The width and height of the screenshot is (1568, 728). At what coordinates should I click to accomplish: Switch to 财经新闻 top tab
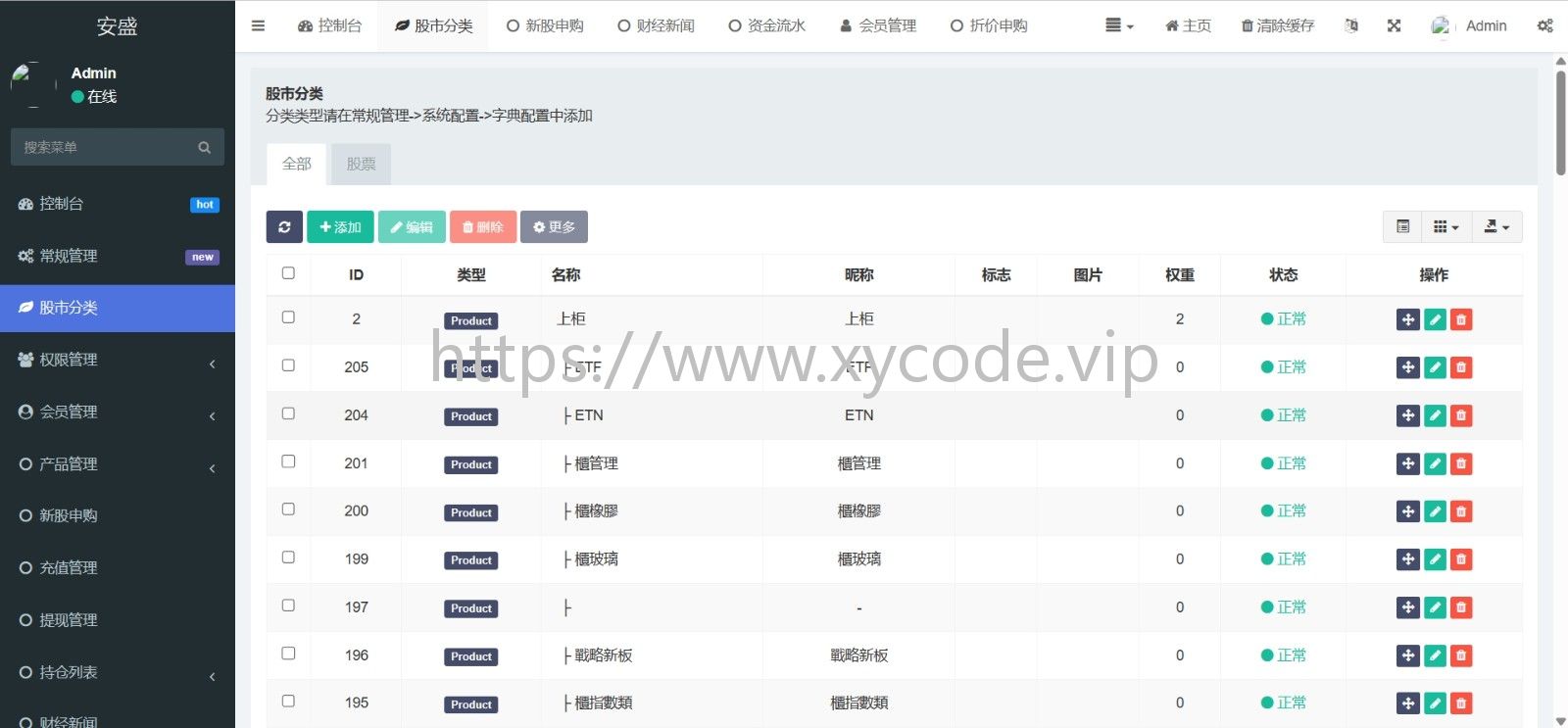point(656,25)
